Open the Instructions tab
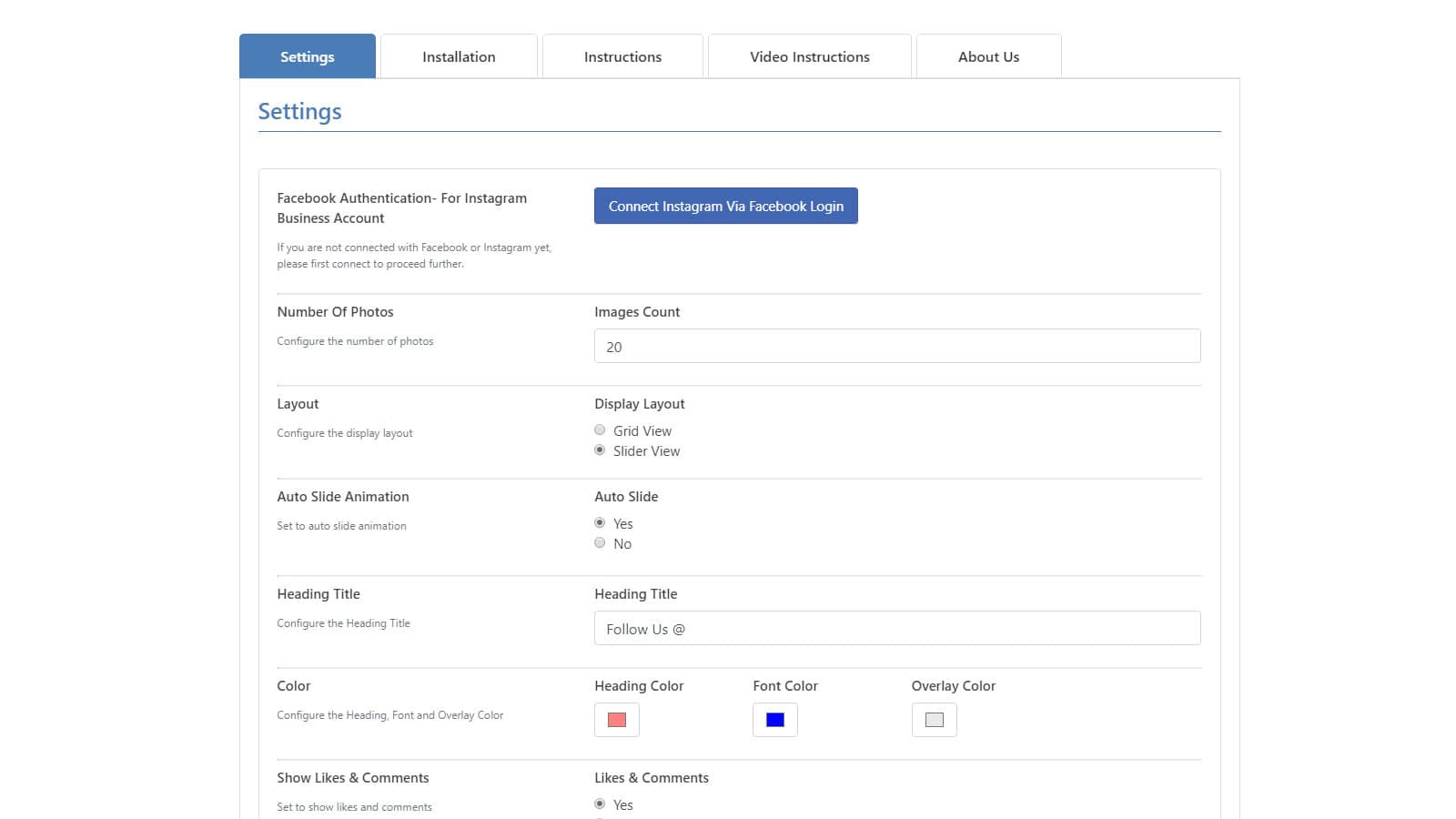 click(x=622, y=56)
